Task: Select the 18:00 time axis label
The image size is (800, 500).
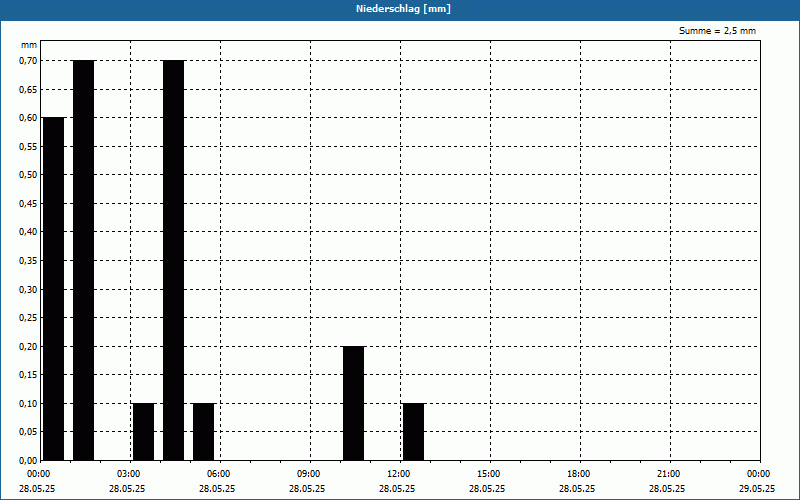Action: [579, 474]
